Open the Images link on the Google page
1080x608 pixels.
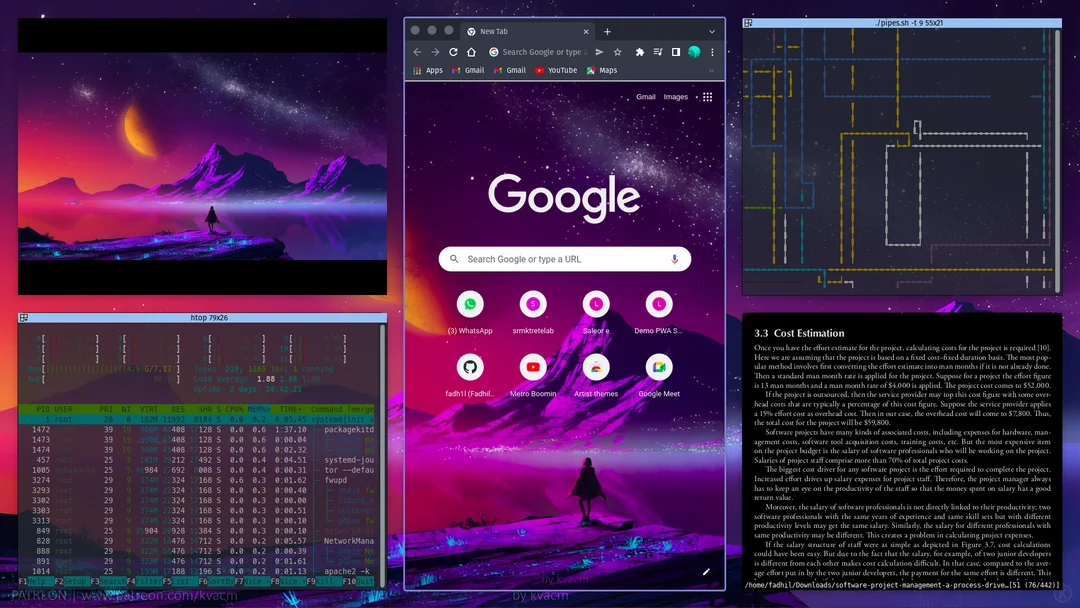pos(676,96)
